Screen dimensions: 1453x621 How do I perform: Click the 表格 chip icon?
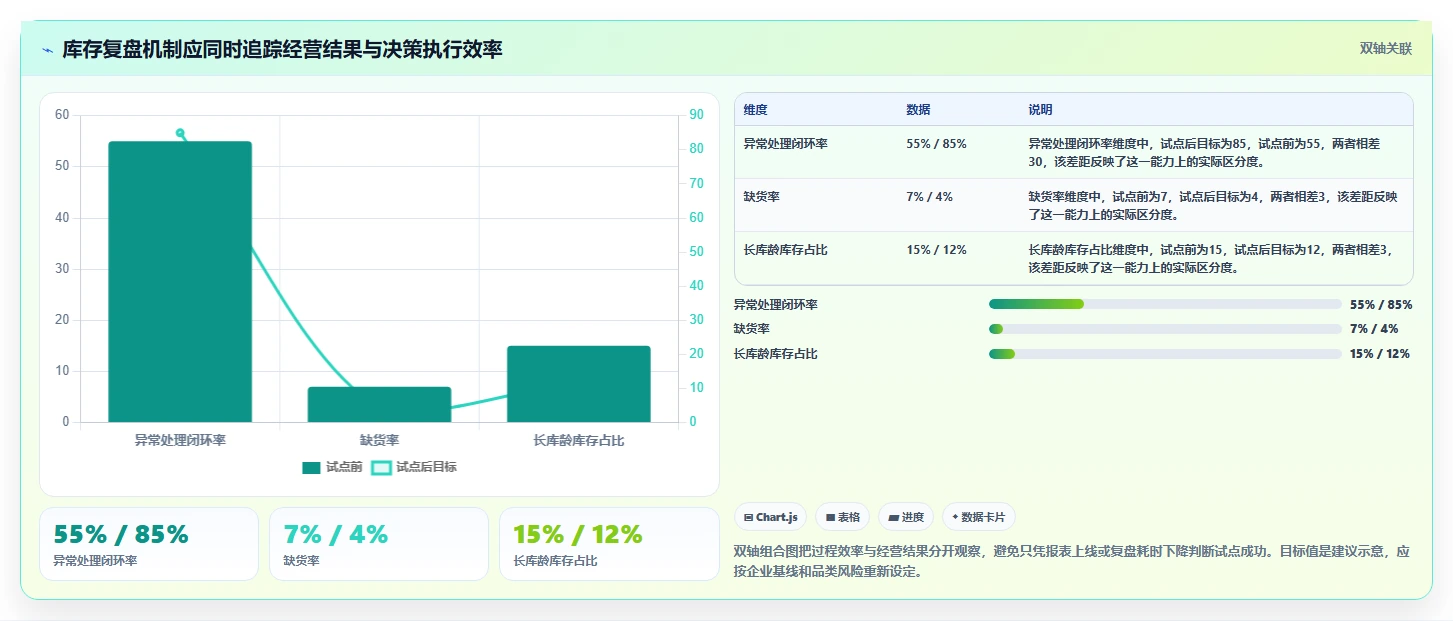pyautogui.click(x=830, y=517)
